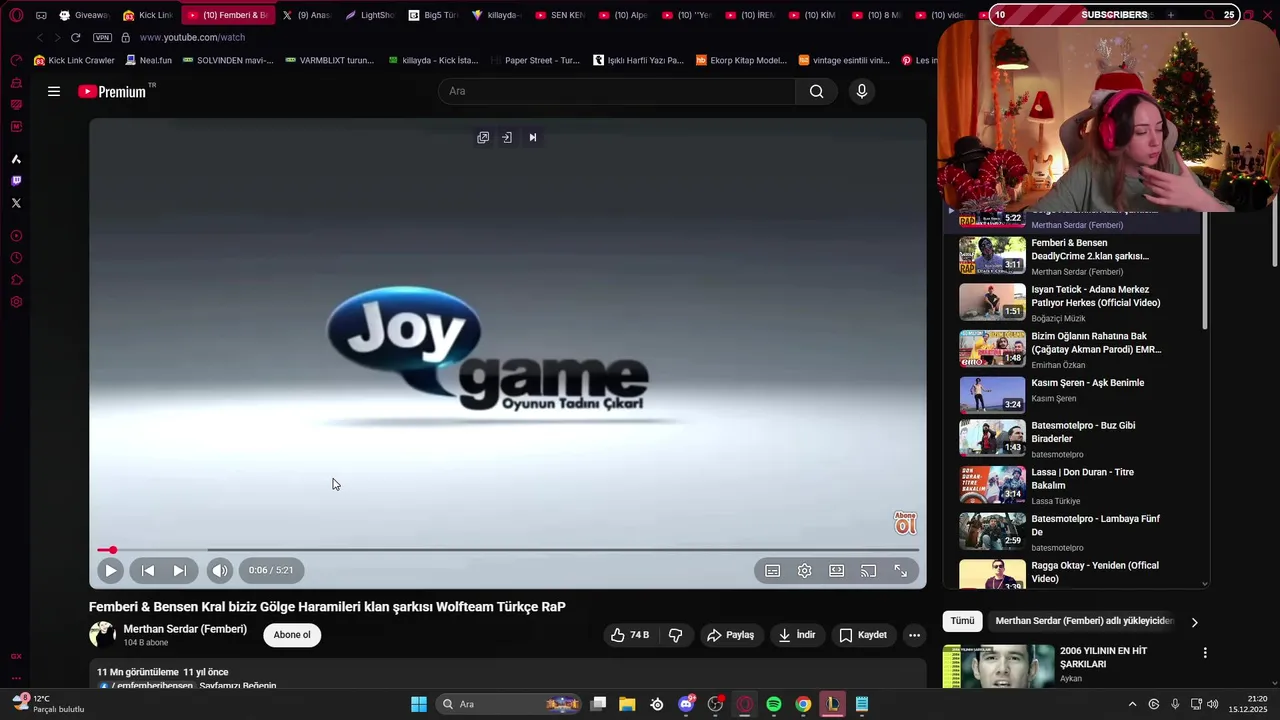Submit search with the magnifier button
The height and width of the screenshot is (720, 1280).
coord(817,91)
